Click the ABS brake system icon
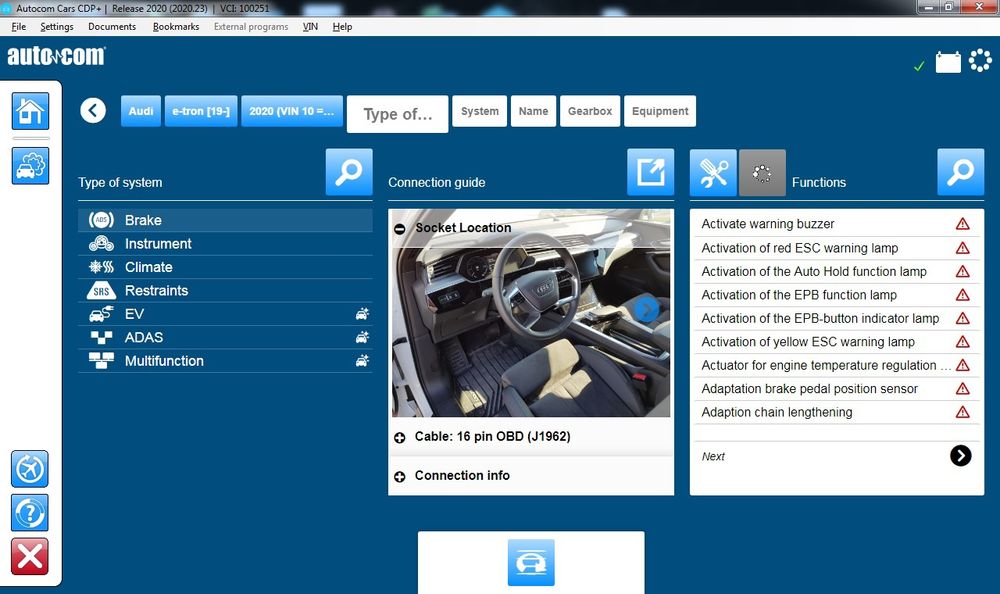The image size is (1000, 594). point(101,220)
